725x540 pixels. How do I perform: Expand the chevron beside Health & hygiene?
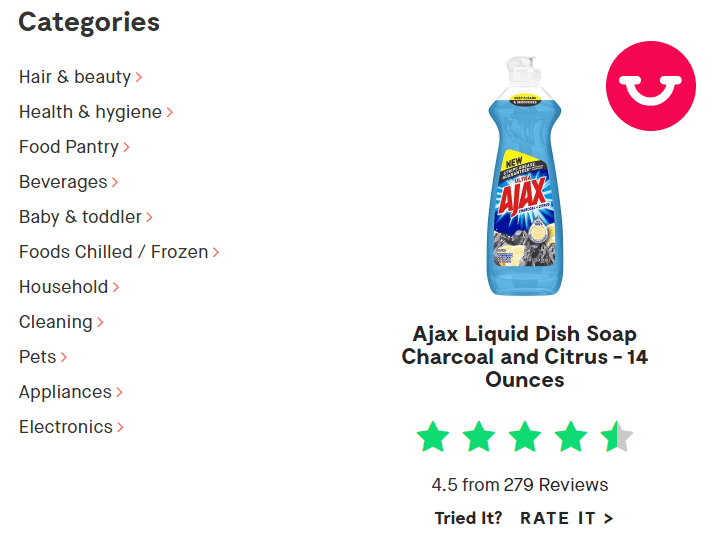point(170,113)
